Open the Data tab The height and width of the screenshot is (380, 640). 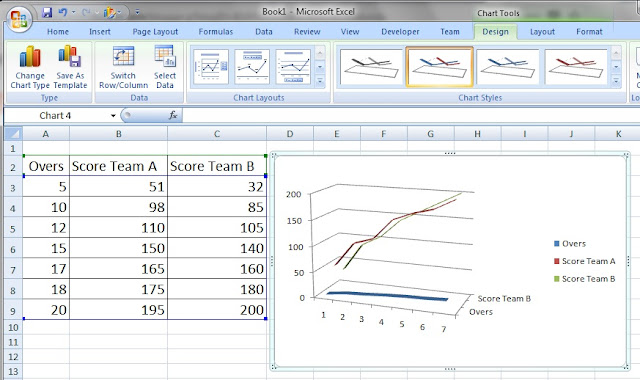(x=264, y=32)
